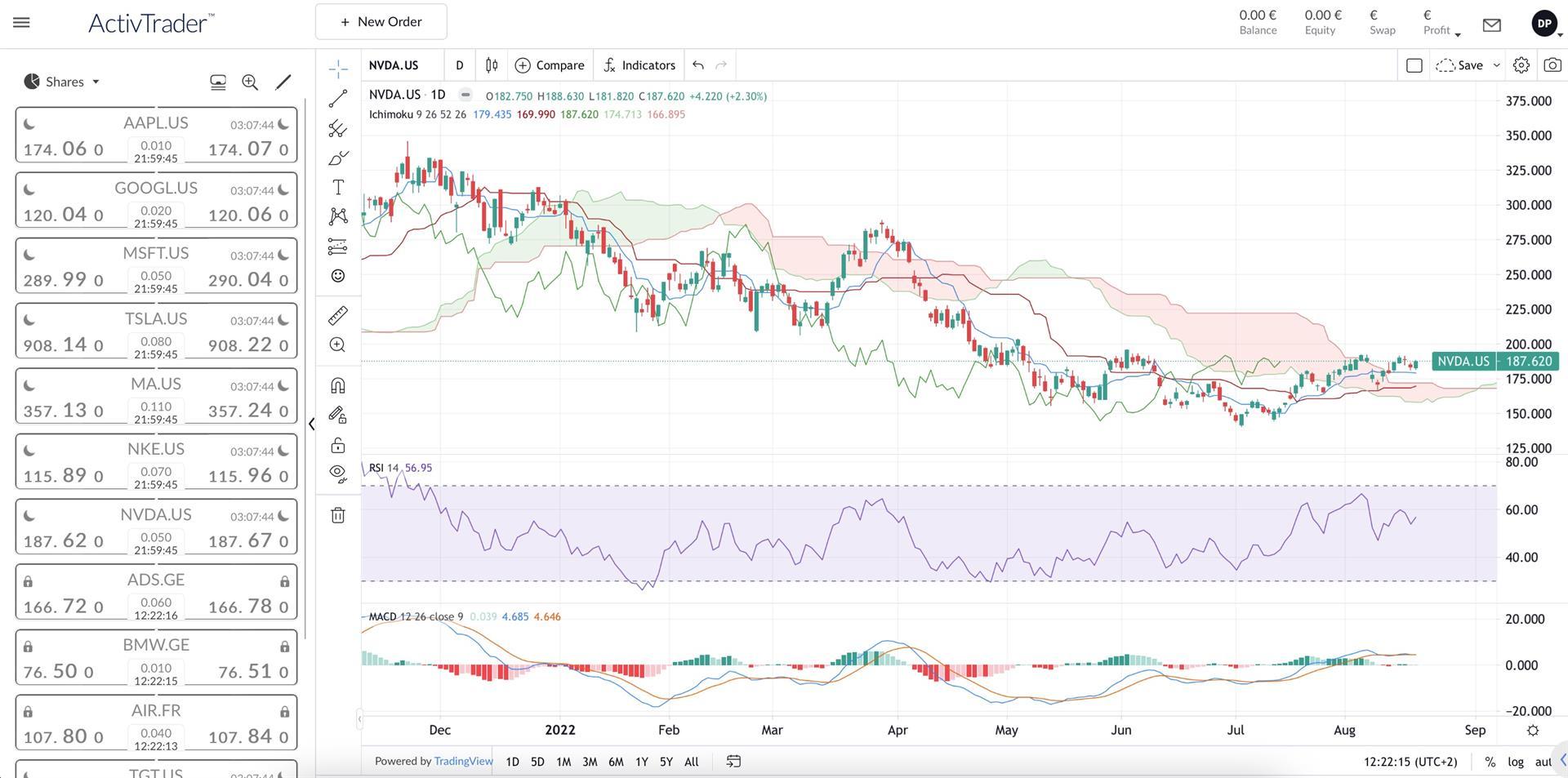Select the TSLA.US watchlist row
The image size is (1568, 778).
tap(156, 331)
